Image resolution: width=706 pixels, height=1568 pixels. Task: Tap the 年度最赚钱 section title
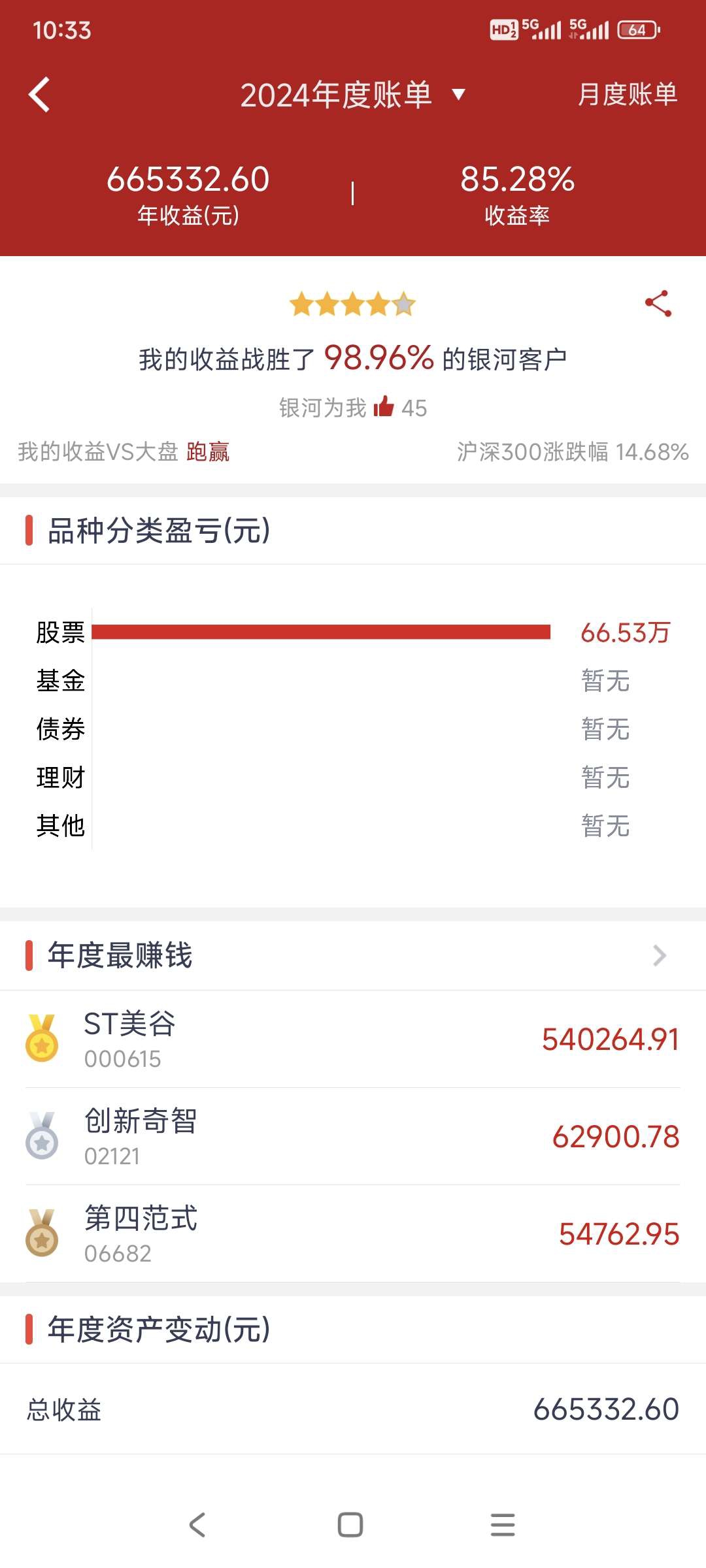click(x=120, y=955)
